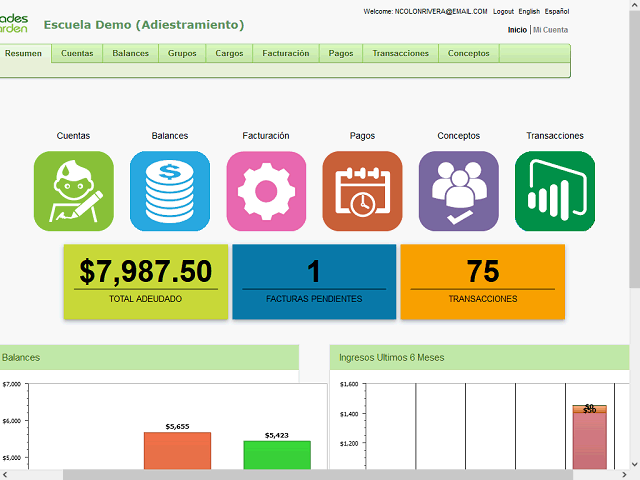The image size is (640, 480).
Task: Click the Total Adeudado $7,987.50 card
Action: pos(146,281)
